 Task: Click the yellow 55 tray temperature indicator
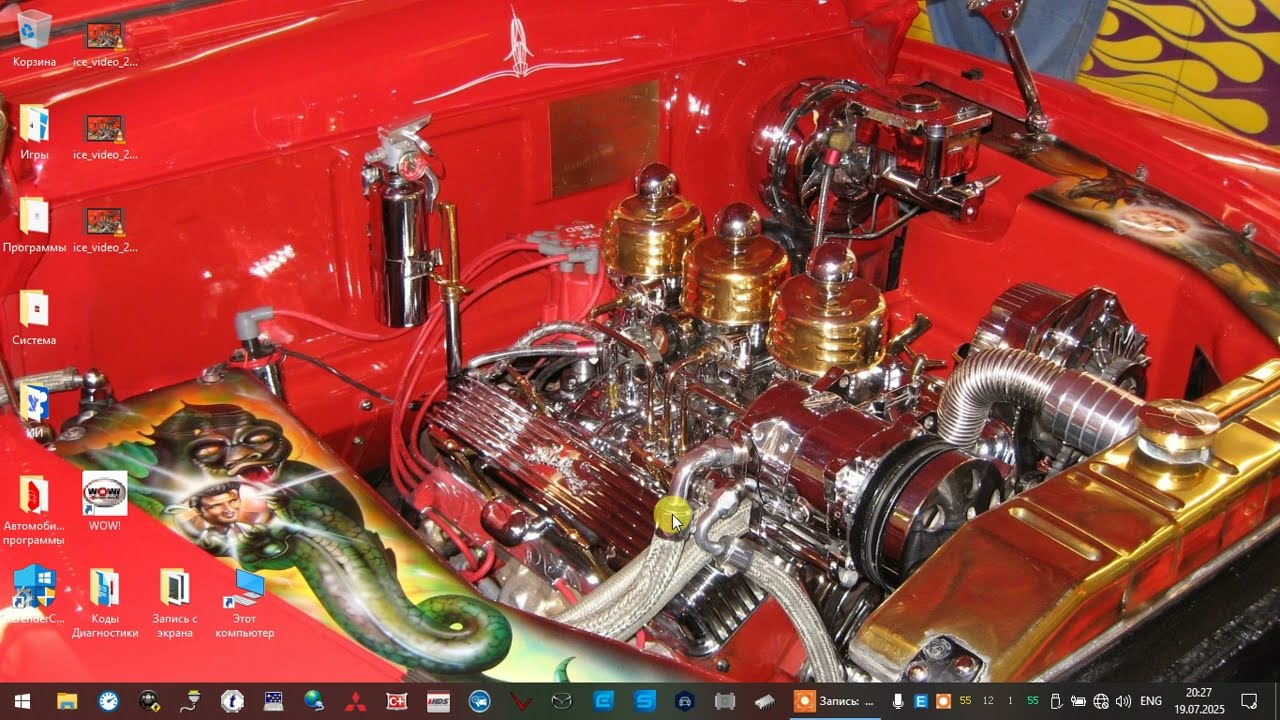point(965,701)
